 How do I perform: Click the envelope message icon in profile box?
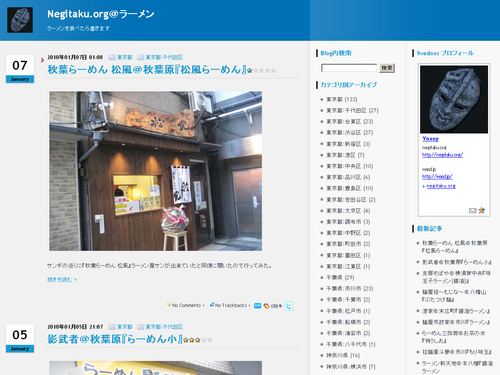[x=472, y=211]
